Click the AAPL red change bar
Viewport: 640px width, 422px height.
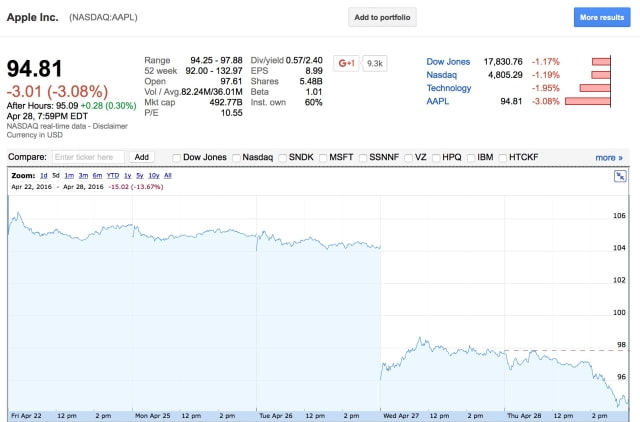[x=588, y=101]
